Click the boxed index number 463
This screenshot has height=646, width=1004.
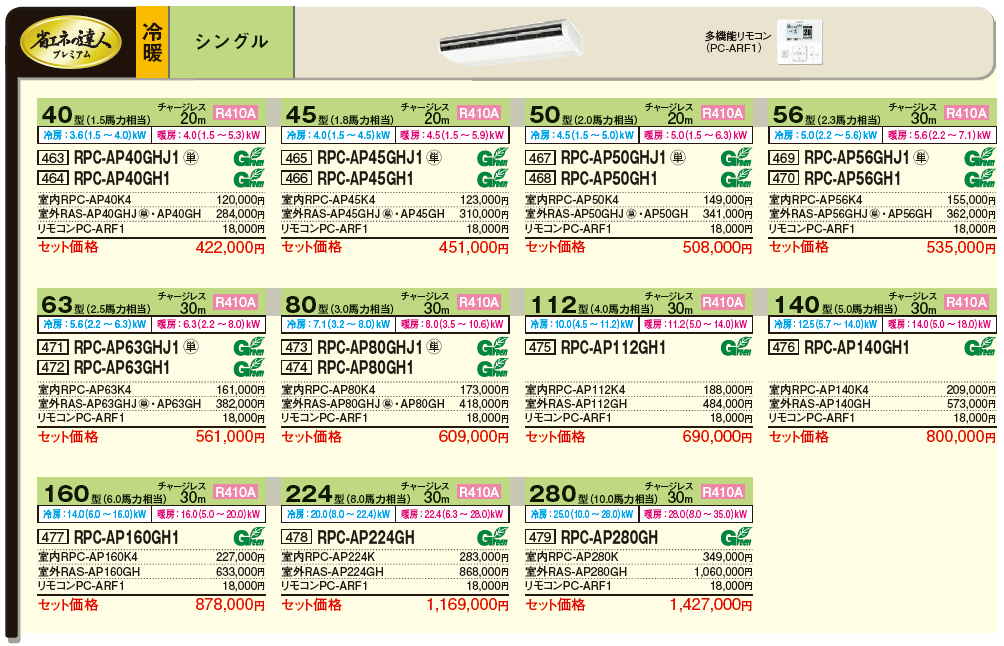pyautogui.click(x=53, y=157)
